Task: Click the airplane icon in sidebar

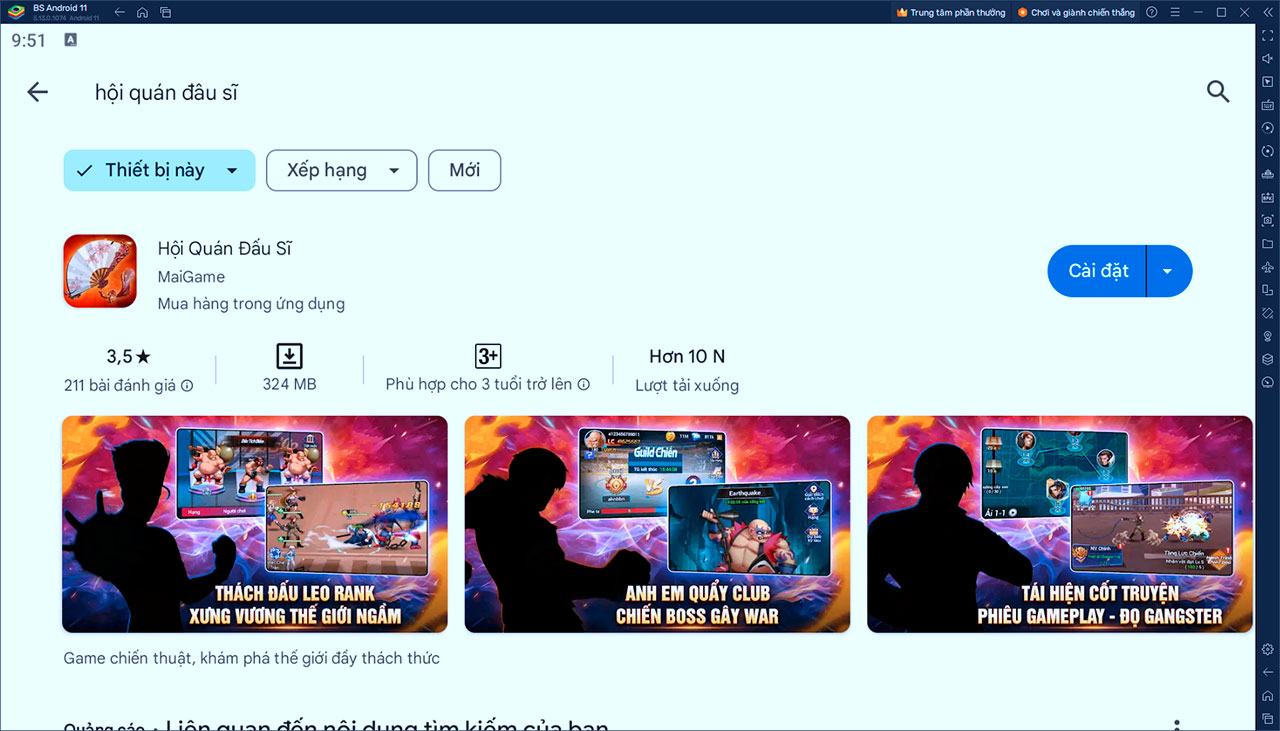Action: pos(1267,267)
